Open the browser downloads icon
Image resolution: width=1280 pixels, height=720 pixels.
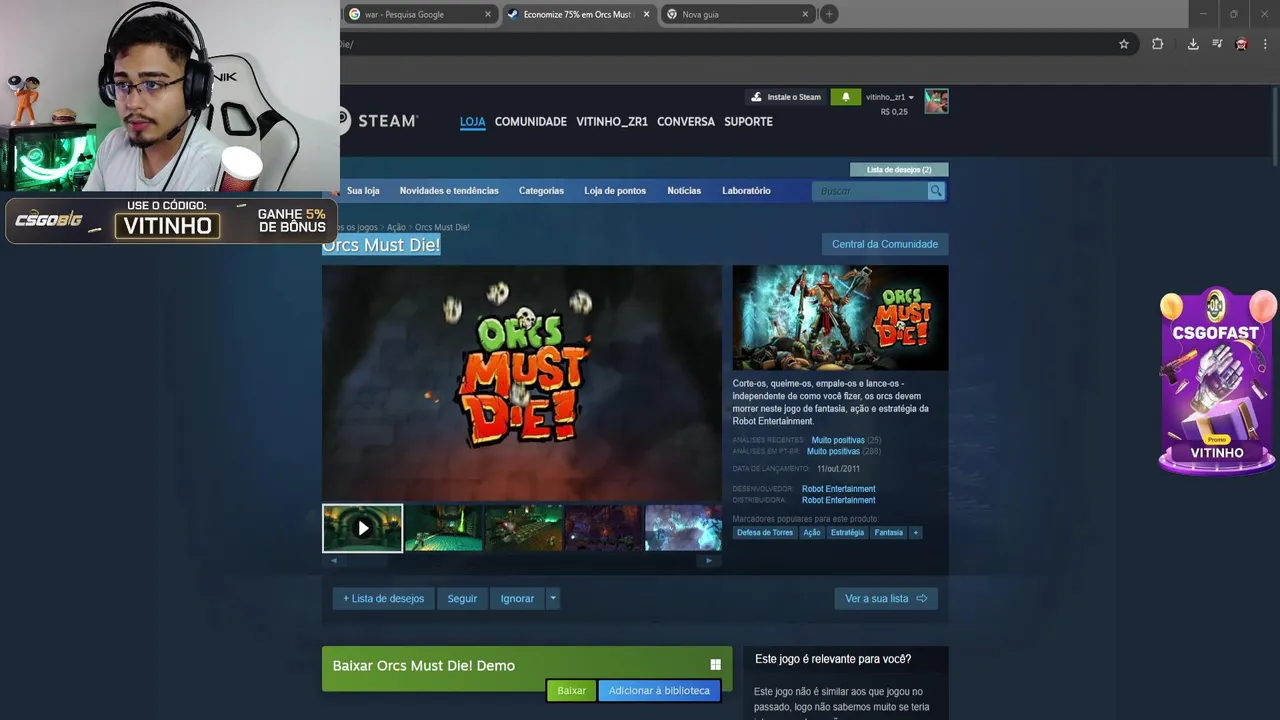(x=1193, y=44)
